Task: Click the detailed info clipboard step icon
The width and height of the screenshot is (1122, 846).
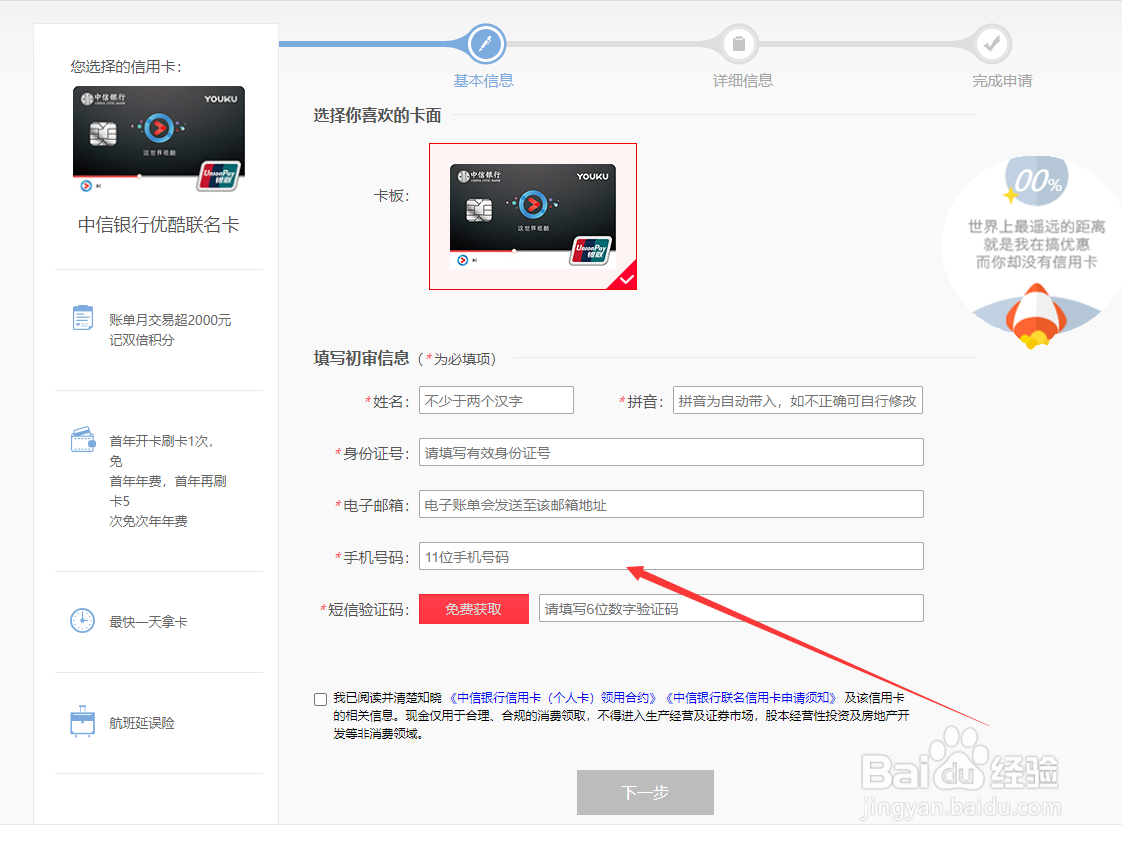Action: [739, 44]
